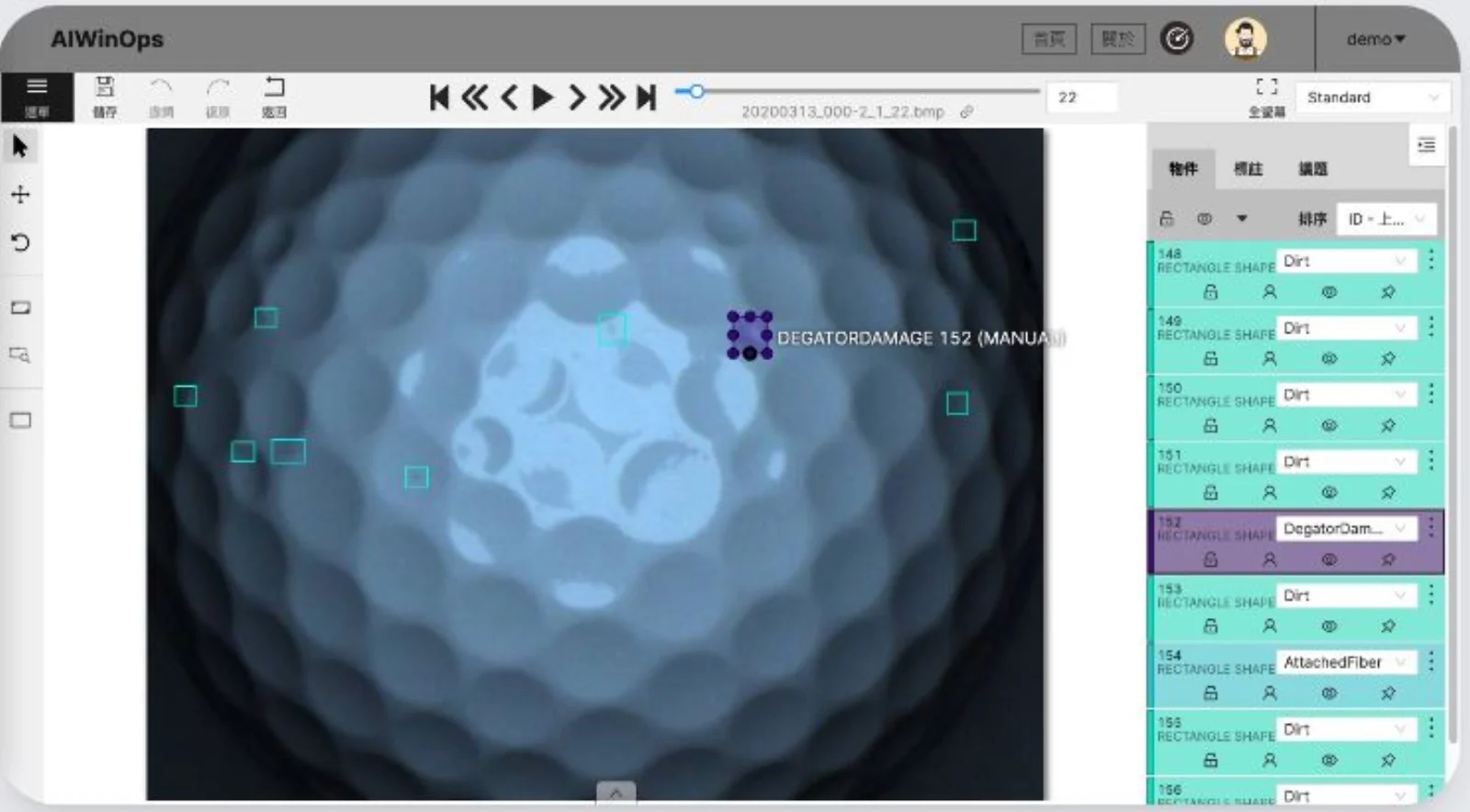Open the Standard workspace dropdown
The image size is (1470, 812).
1372,97
